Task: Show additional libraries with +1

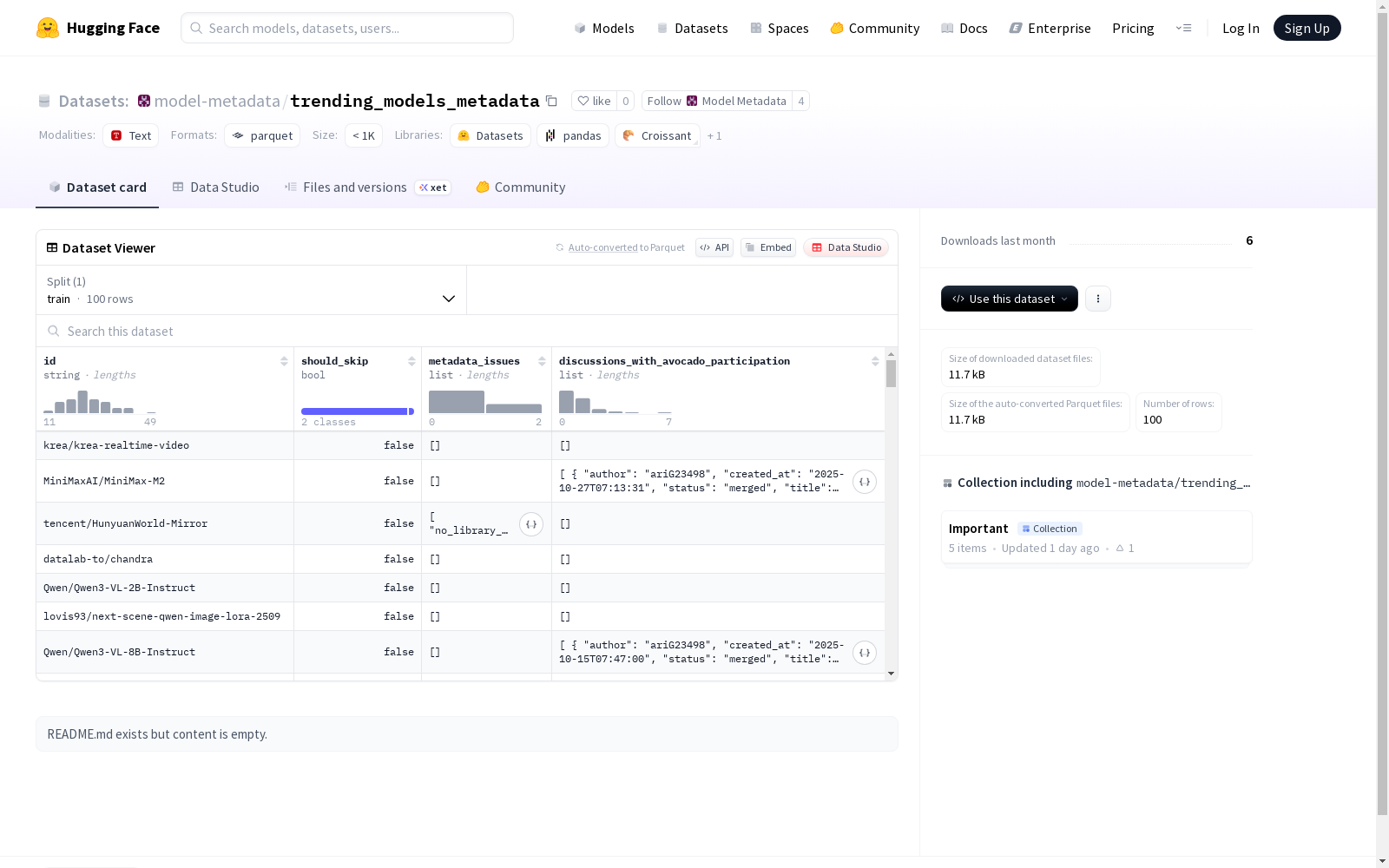Action: tap(714, 136)
